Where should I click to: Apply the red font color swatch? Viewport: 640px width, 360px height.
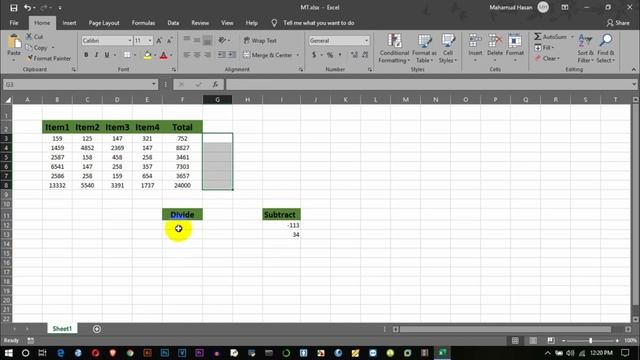tap(164, 55)
